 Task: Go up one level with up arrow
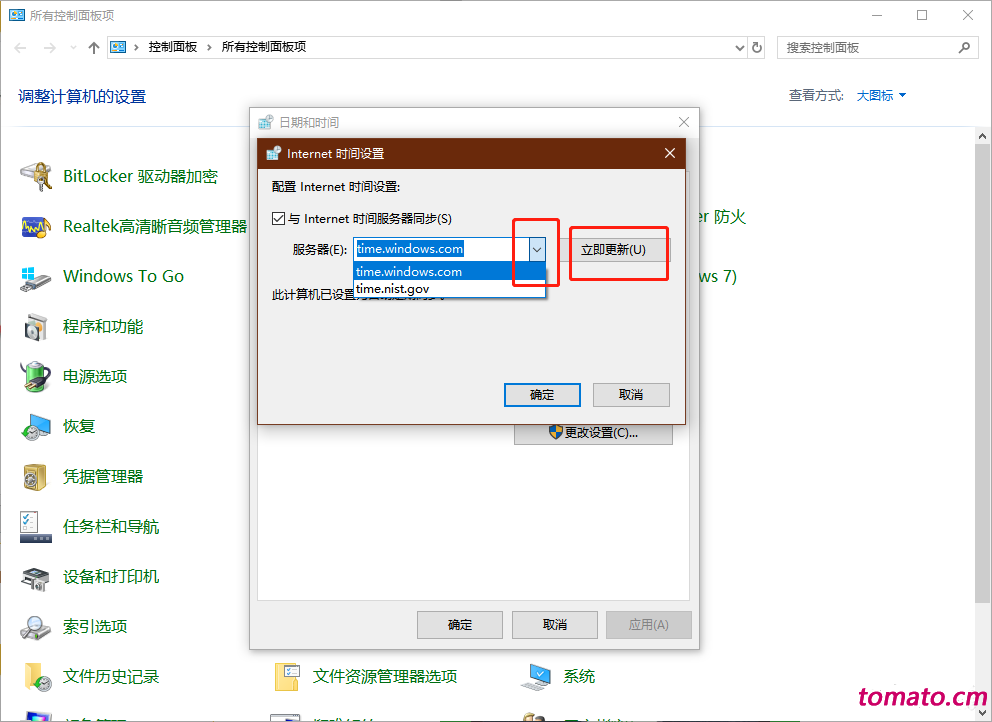tap(94, 47)
